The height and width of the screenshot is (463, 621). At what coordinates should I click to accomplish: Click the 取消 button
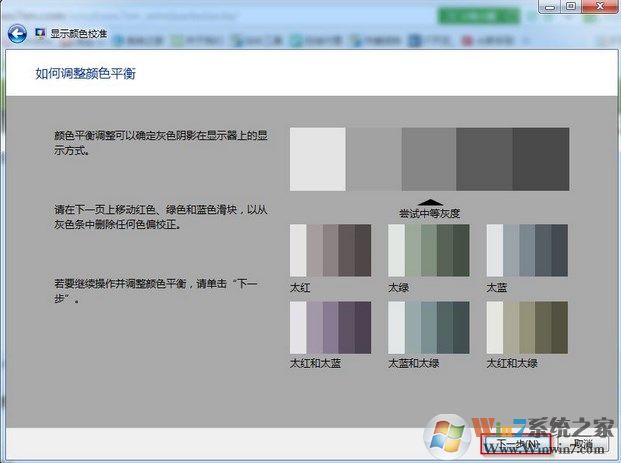click(583, 441)
